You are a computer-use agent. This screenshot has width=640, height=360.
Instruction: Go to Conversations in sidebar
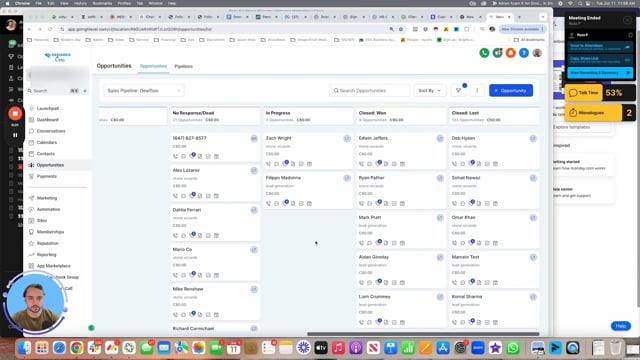tap(51, 131)
